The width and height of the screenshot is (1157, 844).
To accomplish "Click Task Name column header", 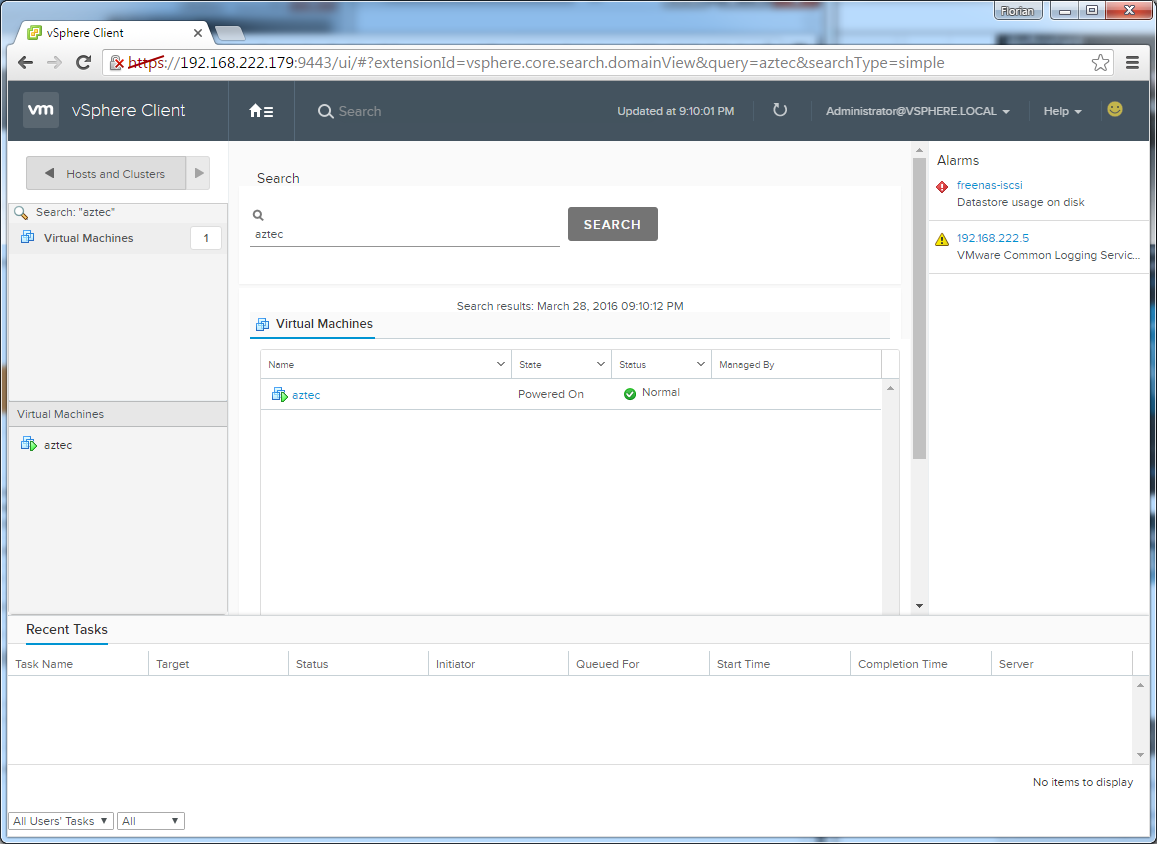I will pos(77,664).
